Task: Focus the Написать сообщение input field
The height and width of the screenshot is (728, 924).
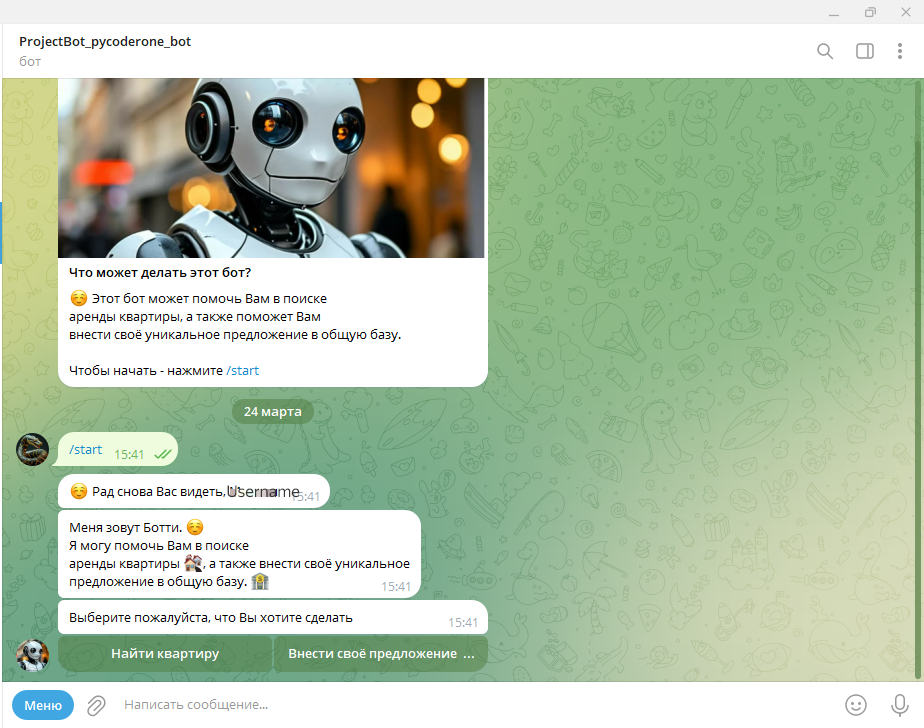Action: 477,705
